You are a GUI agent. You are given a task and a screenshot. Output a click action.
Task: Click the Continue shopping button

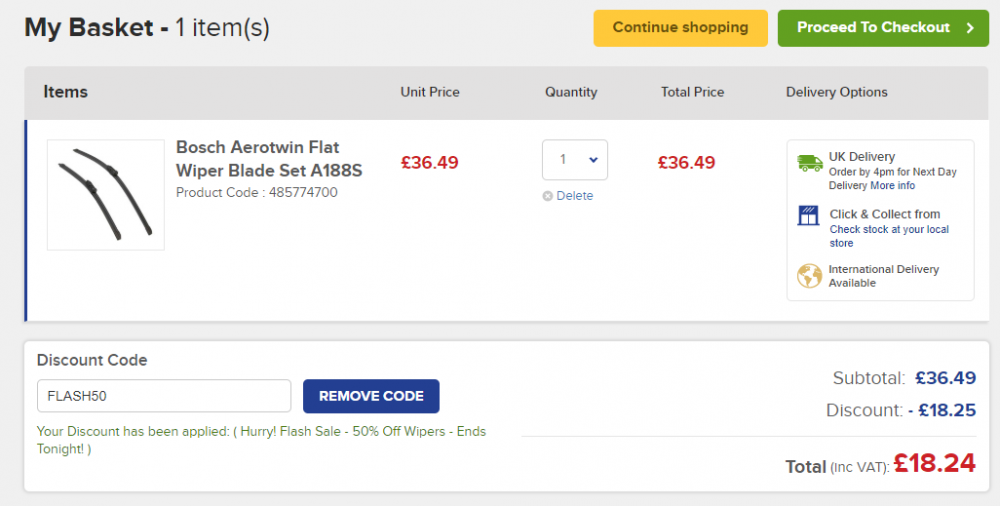click(680, 28)
